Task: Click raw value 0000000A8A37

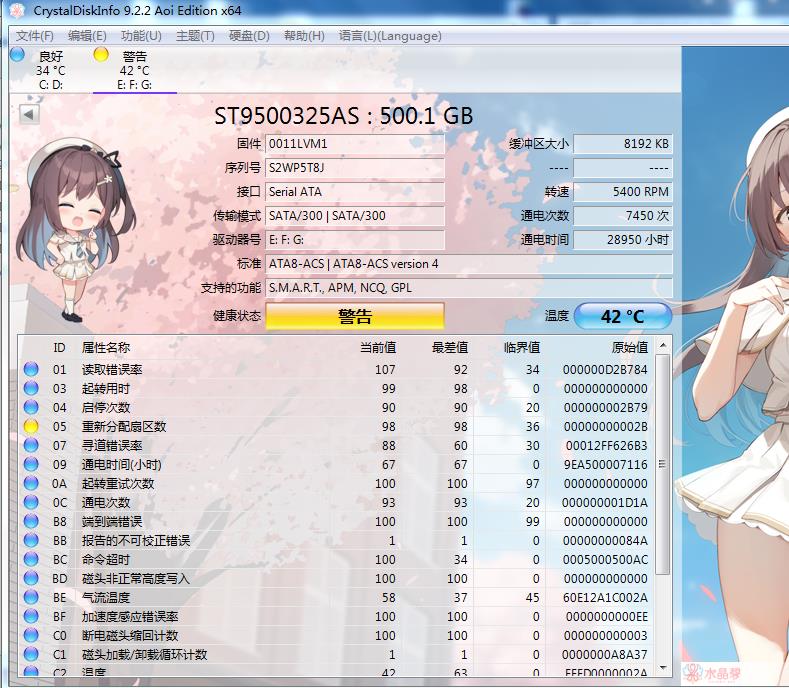Action: point(605,654)
